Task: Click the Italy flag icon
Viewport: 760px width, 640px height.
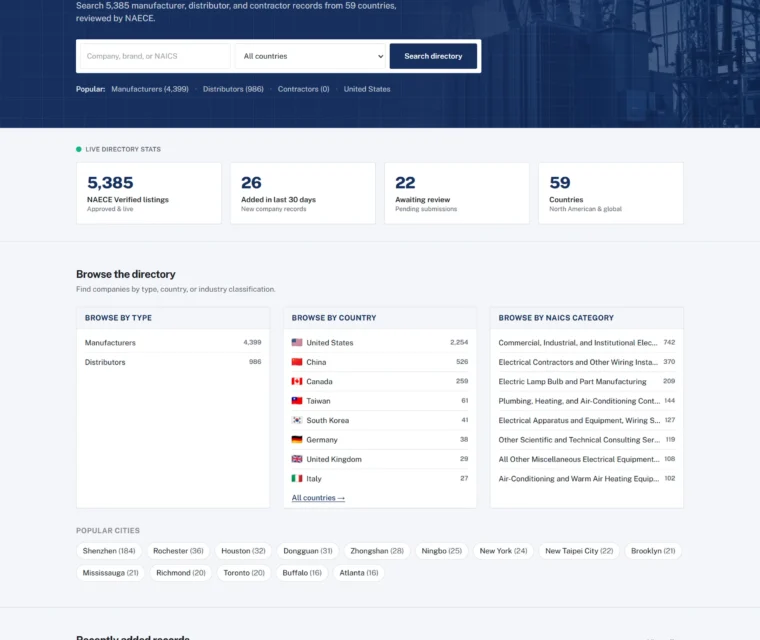Action: click(297, 478)
